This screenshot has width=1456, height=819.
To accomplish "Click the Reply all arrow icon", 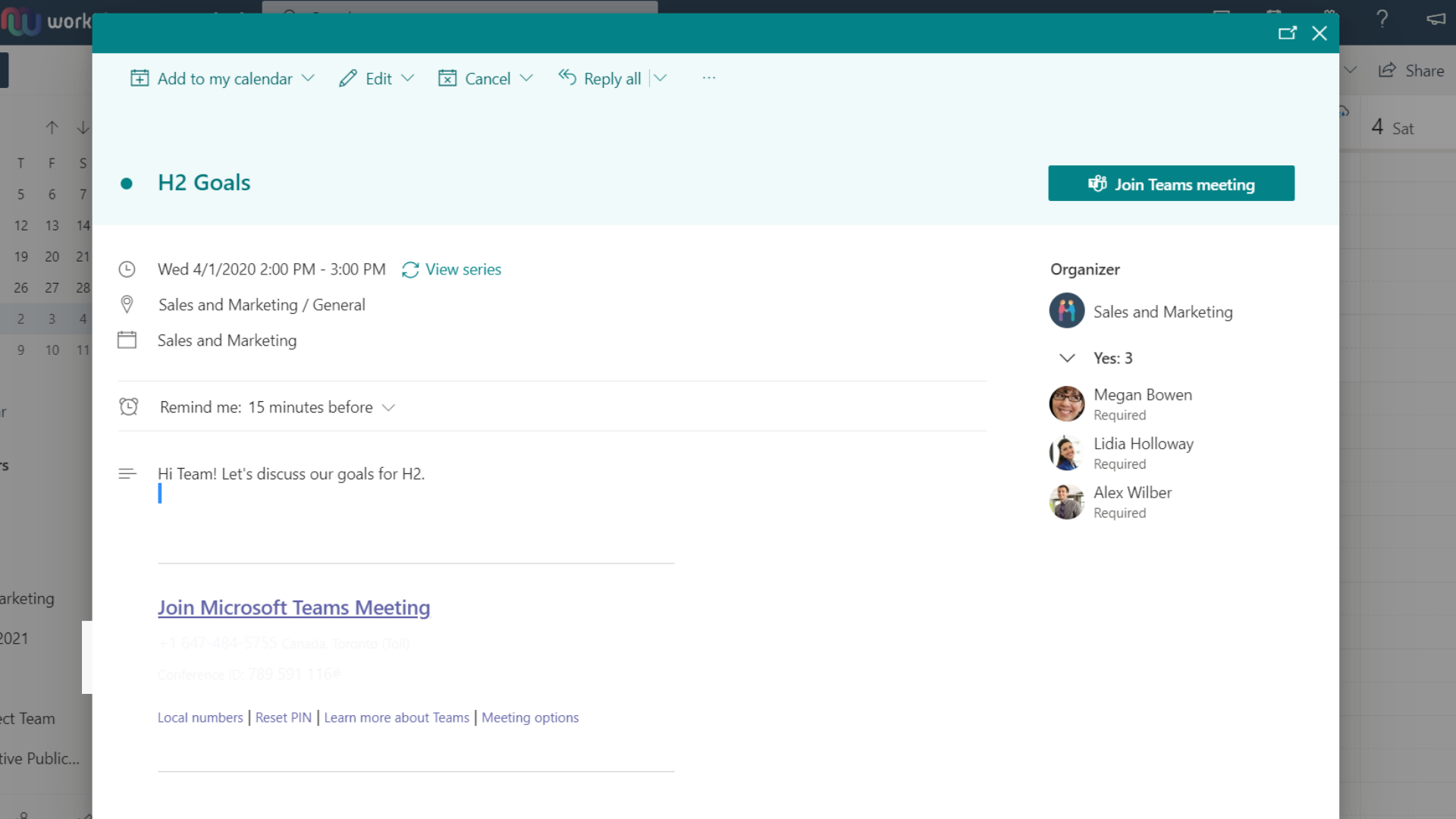I will (567, 77).
